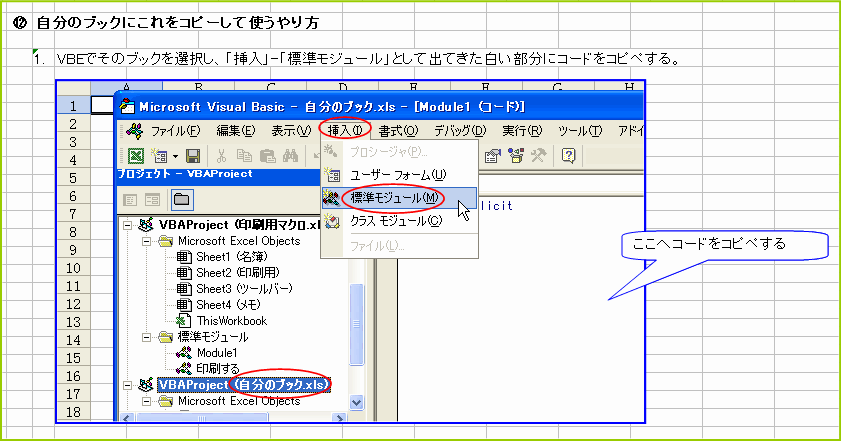Open the dropdown arrow beside Insert UserForm icon
The height and width of the screenshot is (441, 841).
175,157
